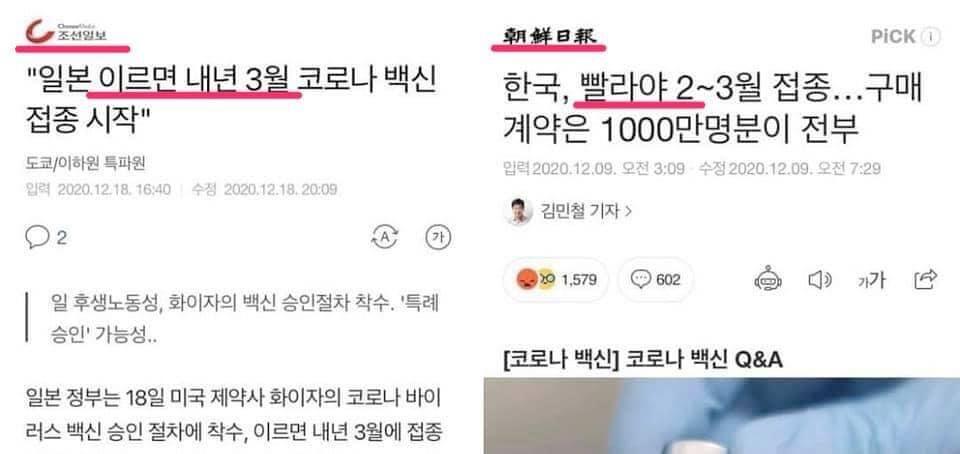Adjust text size with 가가 icon

click(x=871, y=280)
